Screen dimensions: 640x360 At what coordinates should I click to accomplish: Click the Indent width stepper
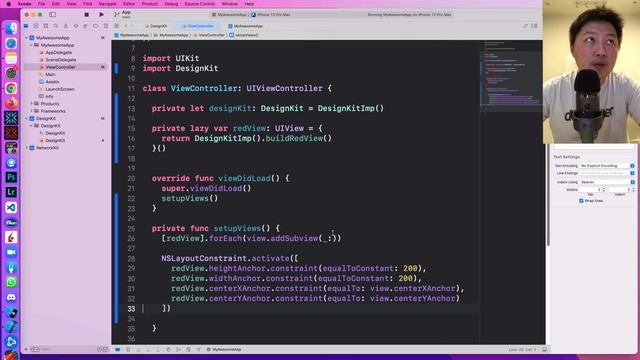pos(633,190)
